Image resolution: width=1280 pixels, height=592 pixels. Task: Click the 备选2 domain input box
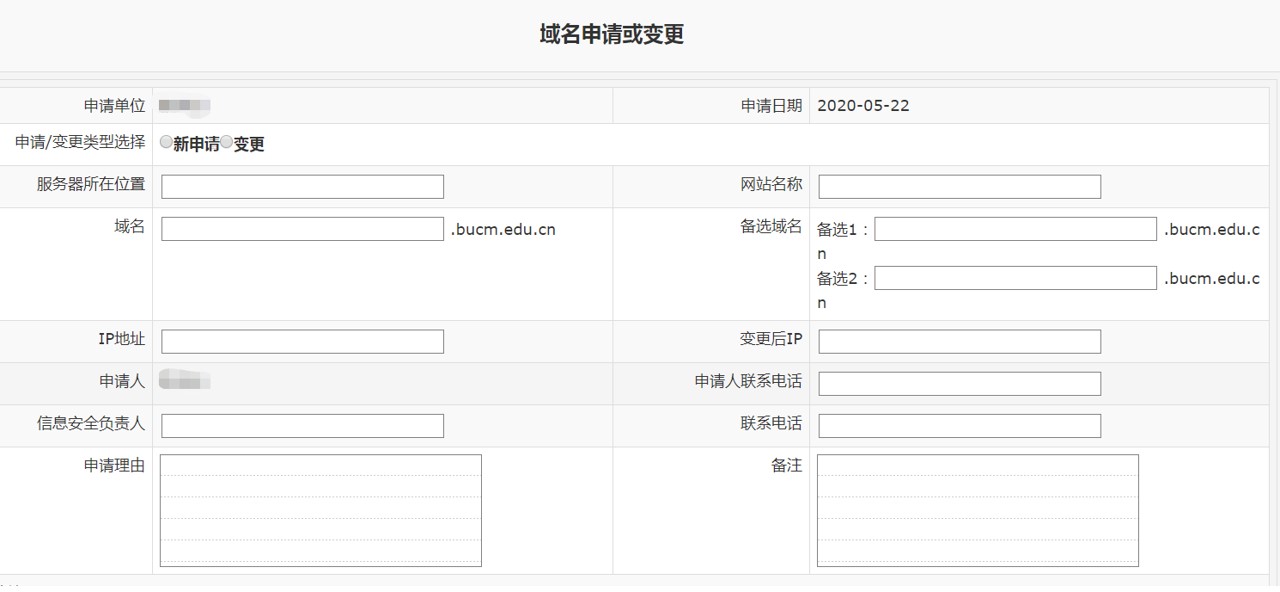click(1015, 278)
